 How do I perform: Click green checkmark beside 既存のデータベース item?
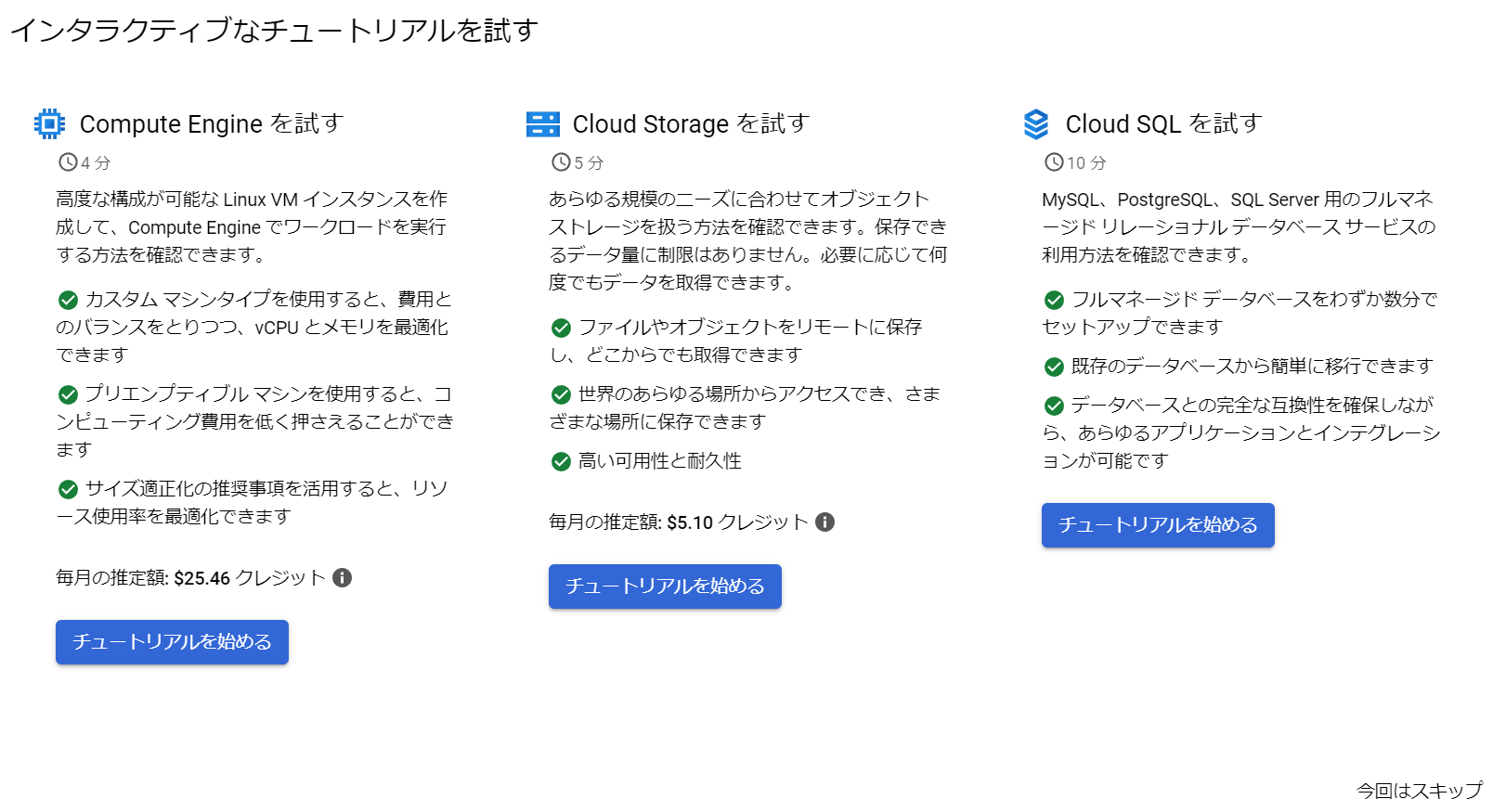(1054, 367)
